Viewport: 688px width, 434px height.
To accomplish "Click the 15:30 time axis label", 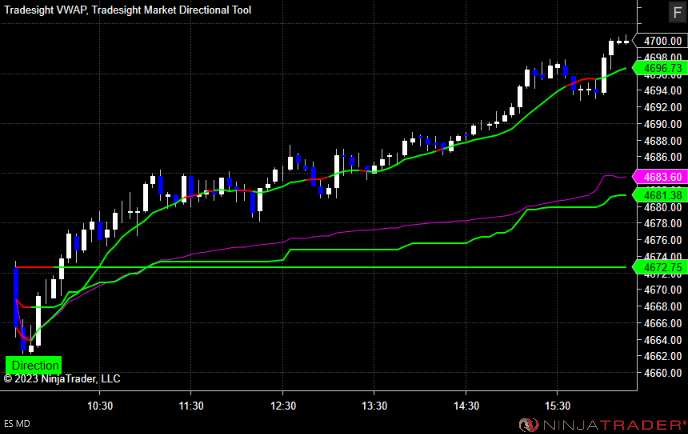I will 558,406.
